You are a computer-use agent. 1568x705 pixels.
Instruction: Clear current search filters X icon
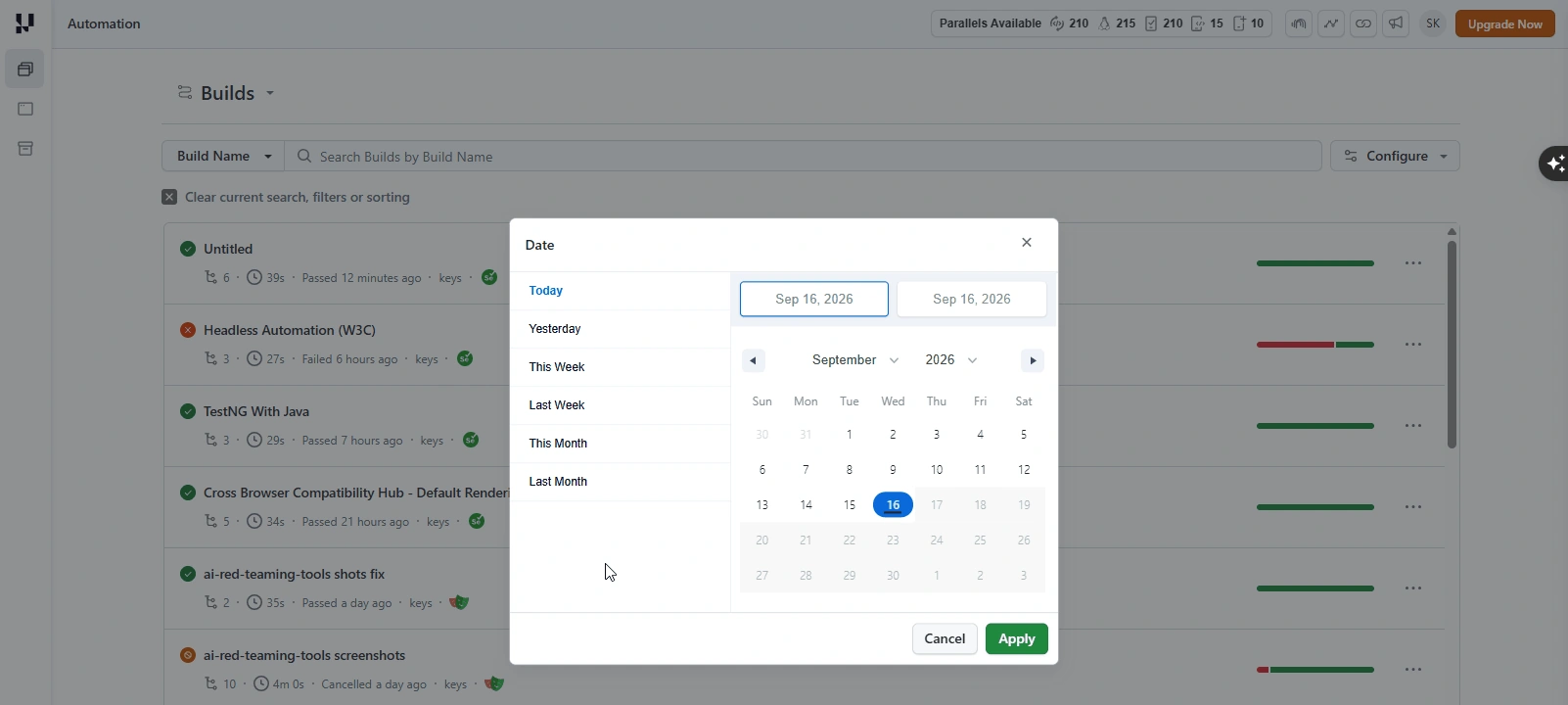169,197
